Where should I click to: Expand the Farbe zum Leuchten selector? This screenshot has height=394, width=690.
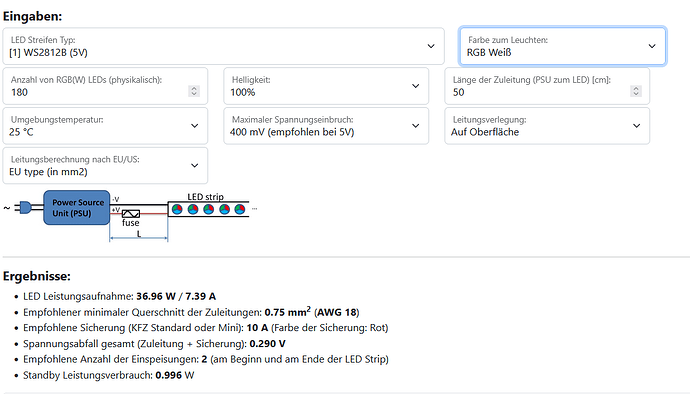coord(562,46)
